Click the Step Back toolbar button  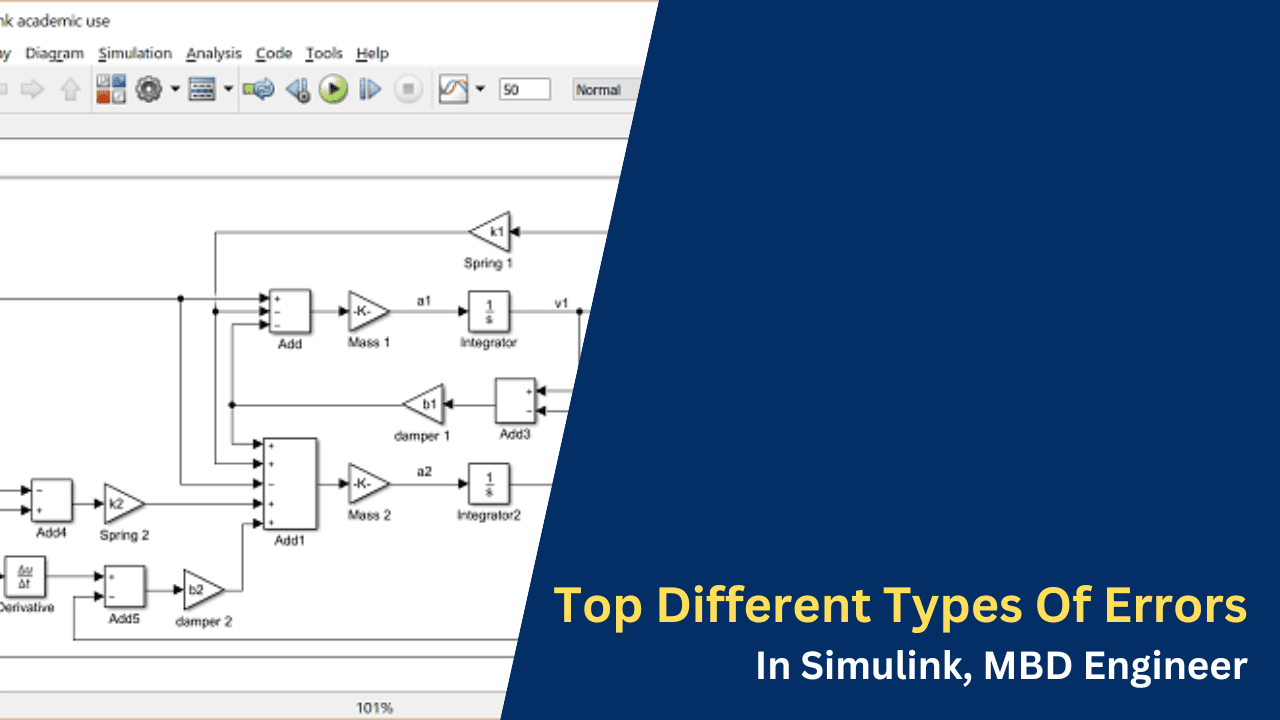[297, 89]
